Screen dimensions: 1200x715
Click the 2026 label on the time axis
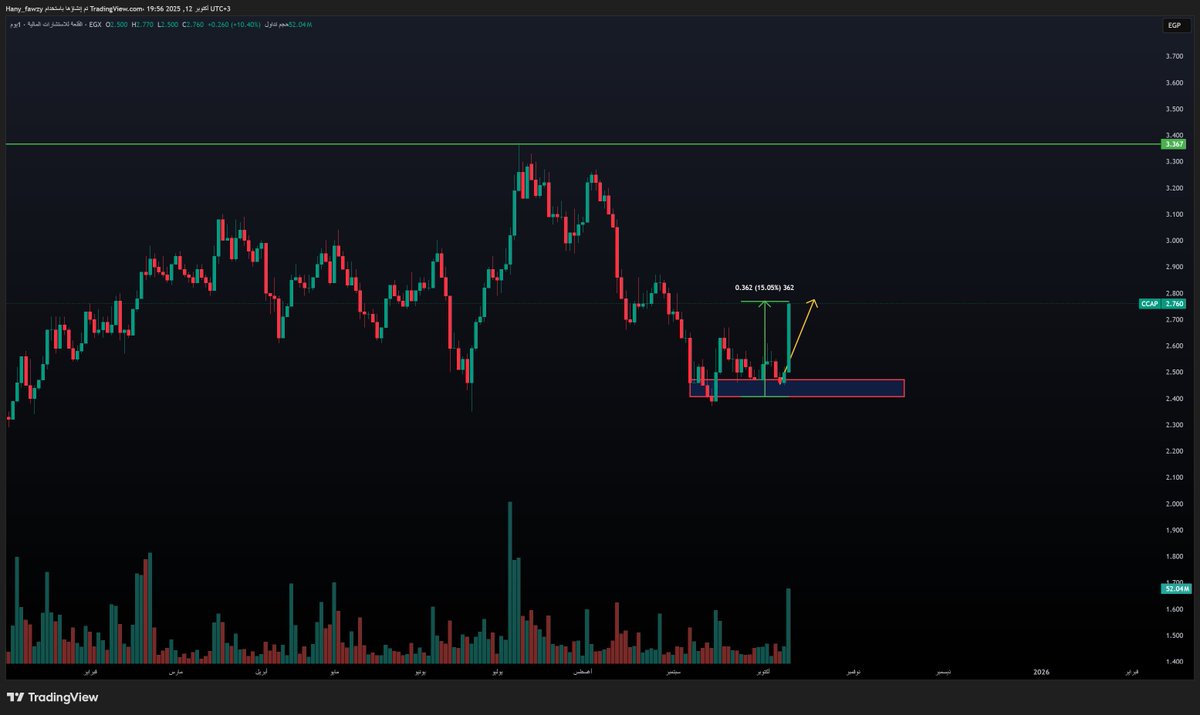[1042, 673]
